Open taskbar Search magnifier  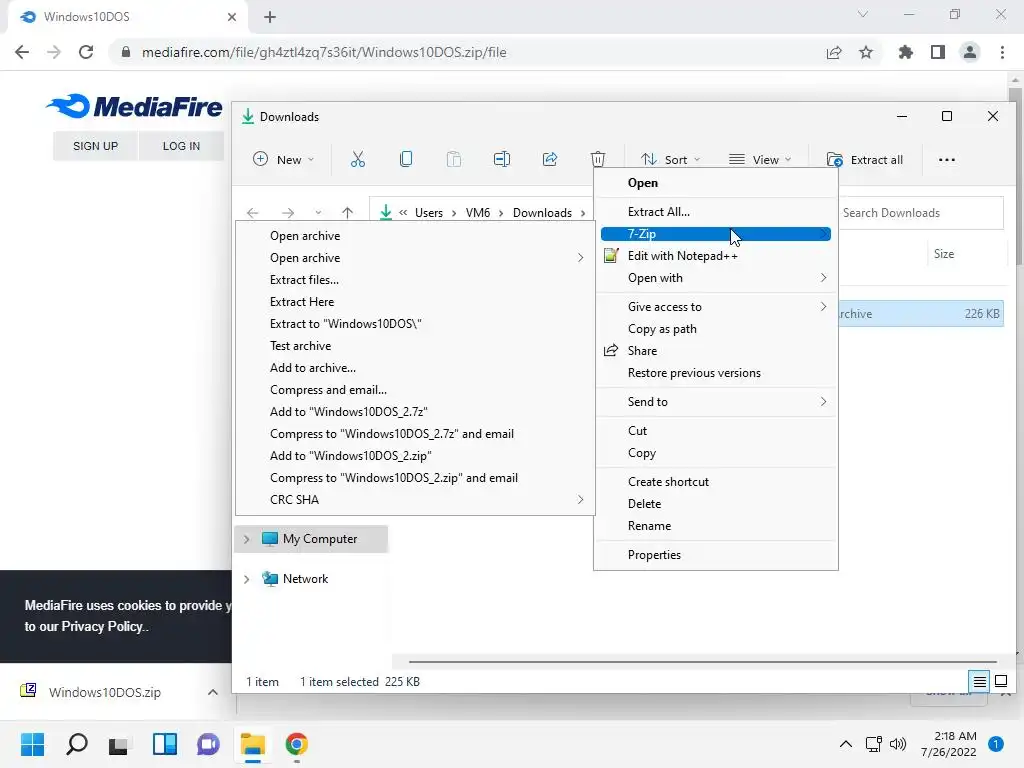[76, 744]
